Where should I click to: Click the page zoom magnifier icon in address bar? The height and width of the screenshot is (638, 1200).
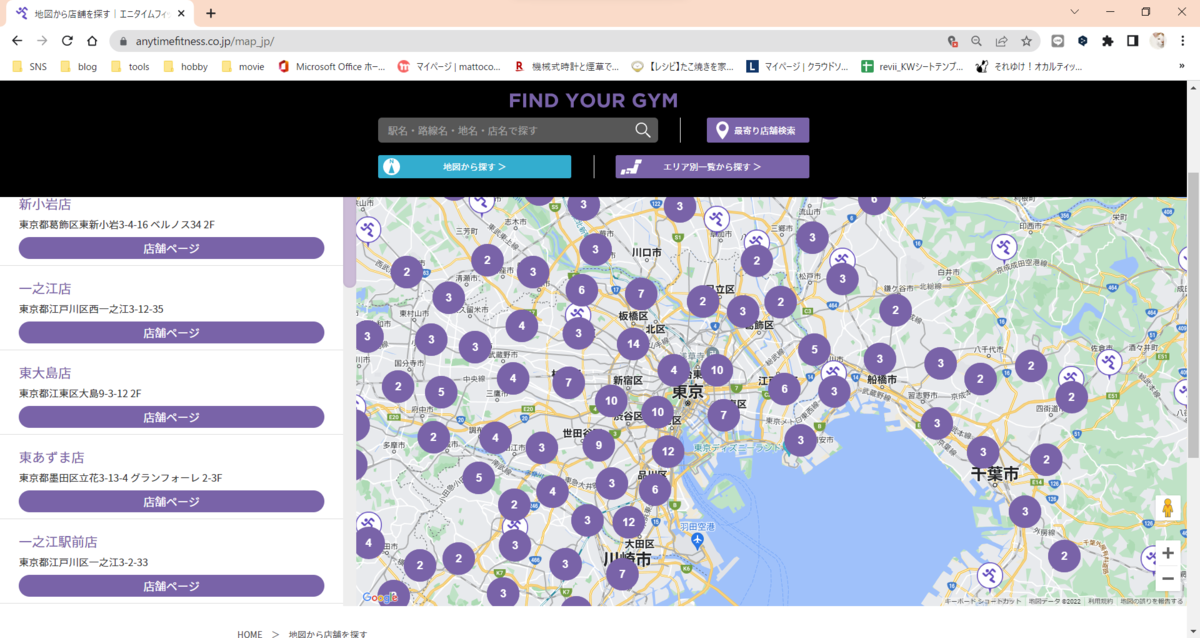[977, 41]
